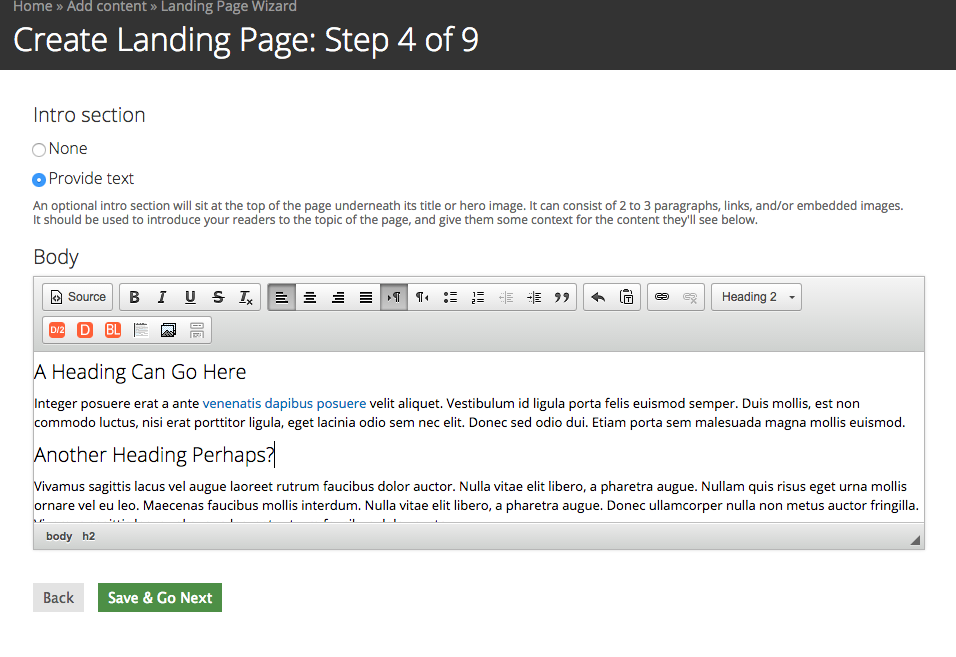The image size is (956, 657).
Task: Align text left
Action: [282, 297]
